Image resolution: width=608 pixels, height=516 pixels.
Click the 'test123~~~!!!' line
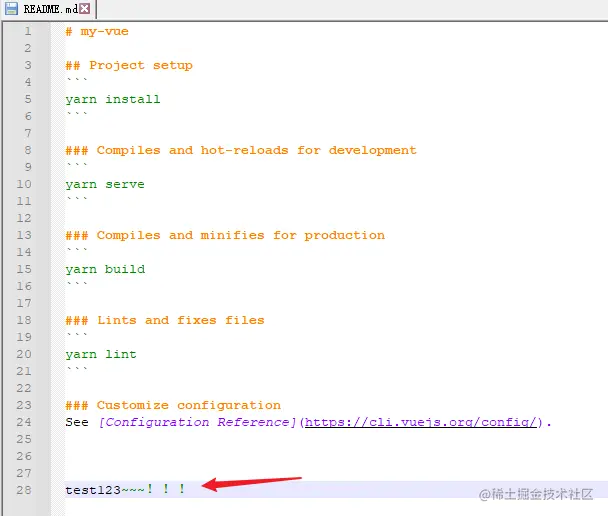coord(125,490)
